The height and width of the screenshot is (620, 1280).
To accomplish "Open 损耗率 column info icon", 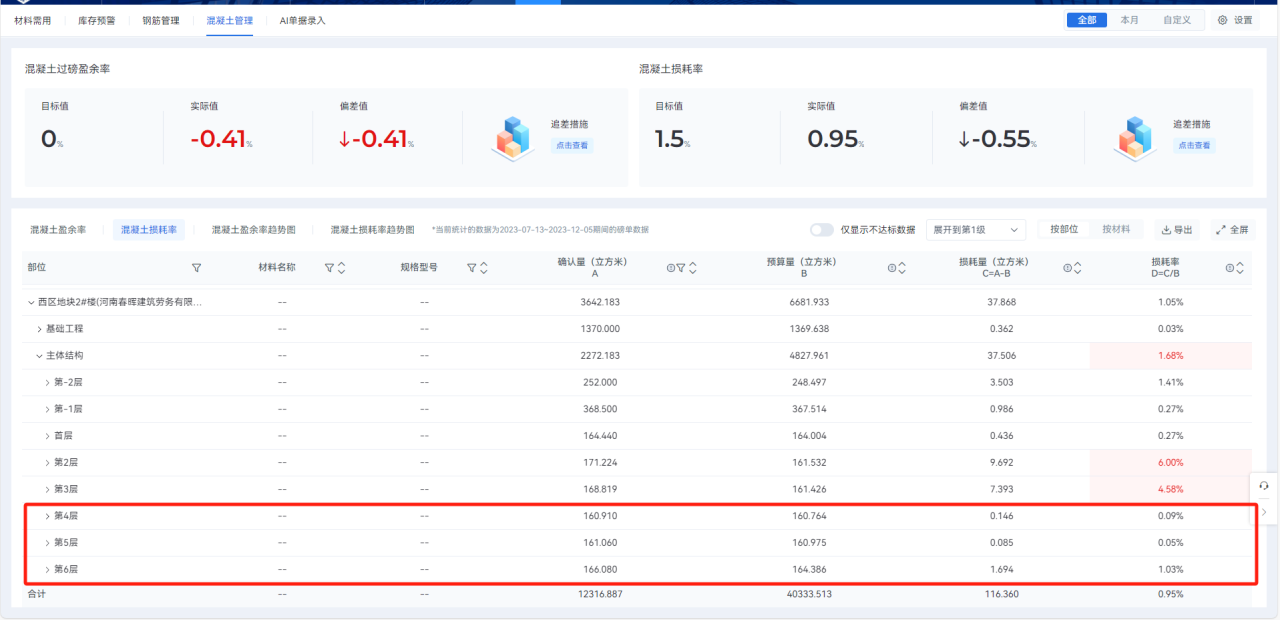I will point(1229,268).
